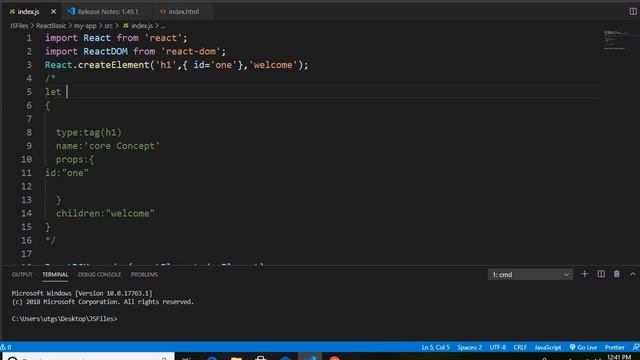Click index.js in the breadcrumb path
The height and width of the screenshot is (360, 640).
(x=138, y=26)
